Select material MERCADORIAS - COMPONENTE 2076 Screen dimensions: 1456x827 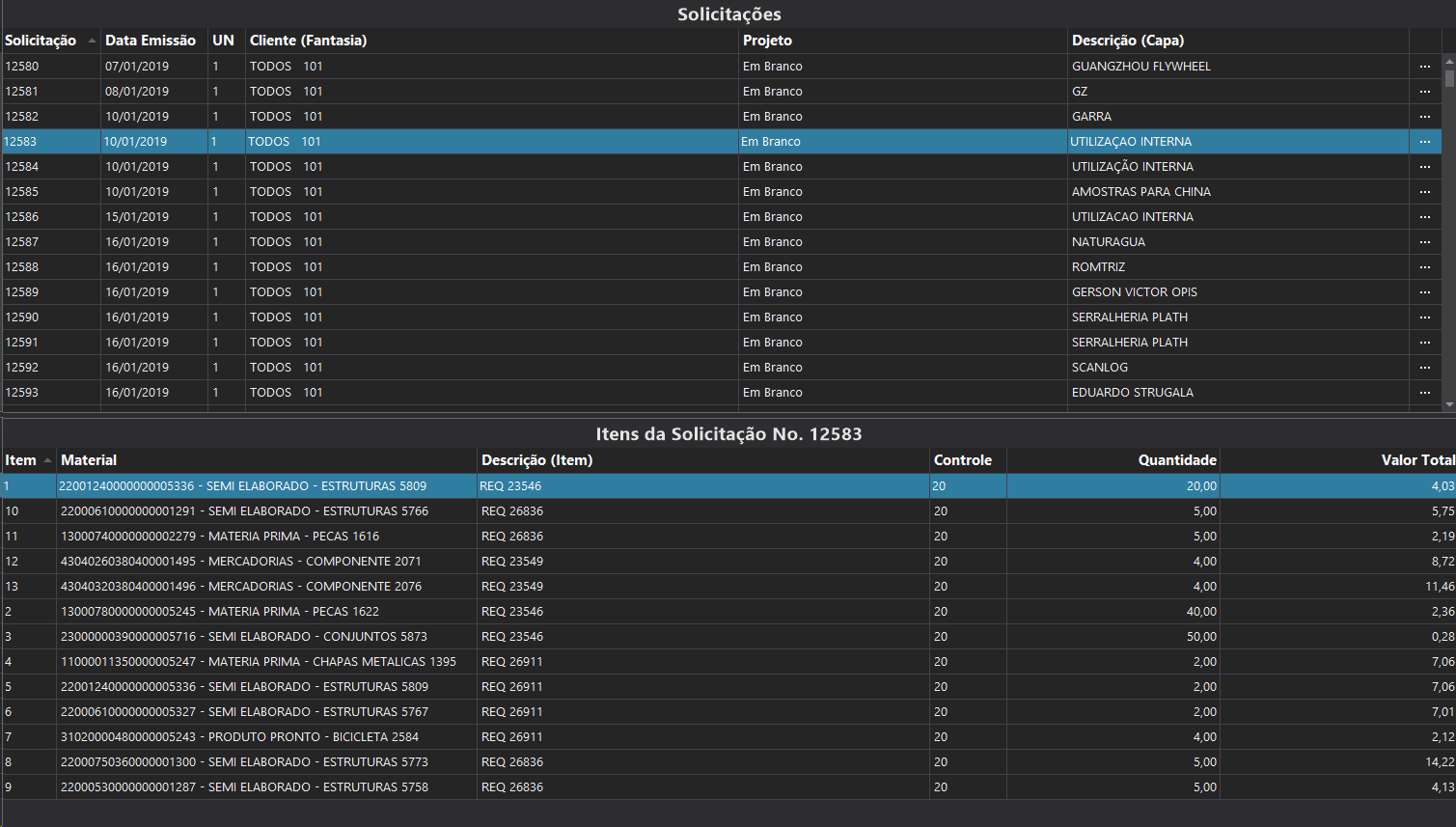[x=267, y=587]
